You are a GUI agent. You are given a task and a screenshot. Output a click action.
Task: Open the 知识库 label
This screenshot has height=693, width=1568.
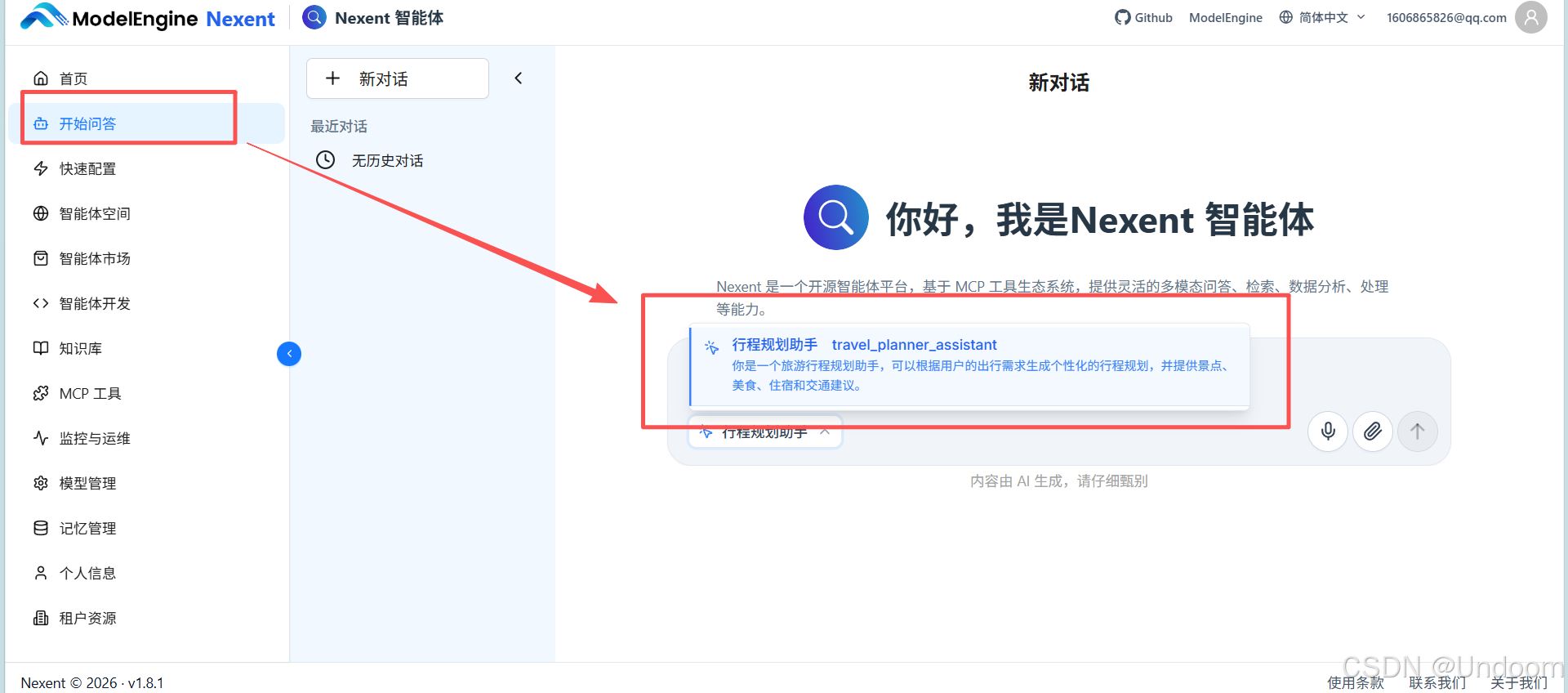[x=81, y=348]
